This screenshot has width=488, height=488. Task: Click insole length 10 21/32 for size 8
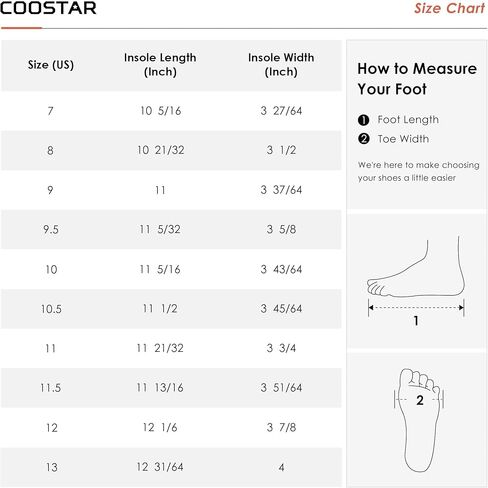(x=160, y=150)
